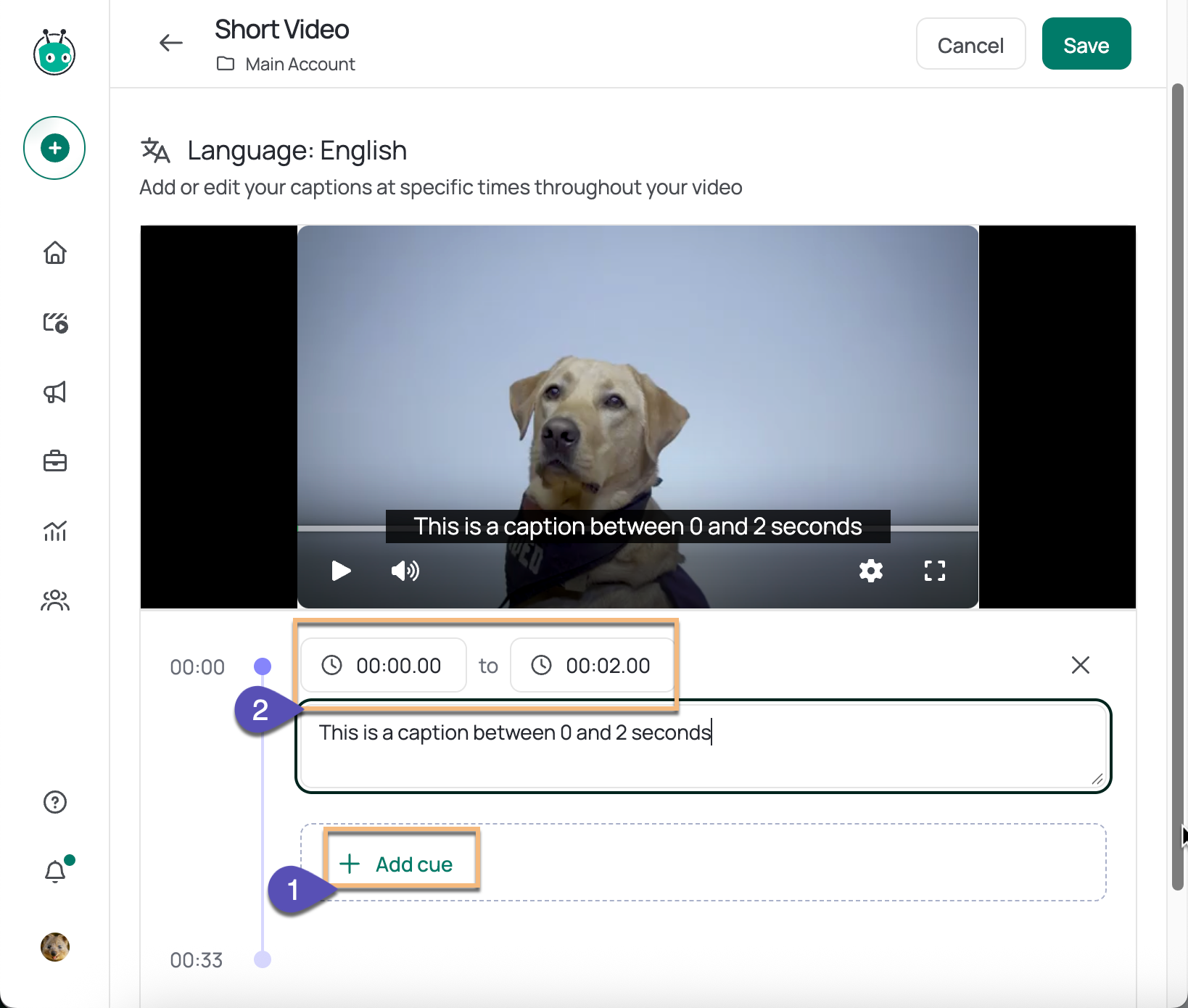Open the notifications bell
1188x1008 pixels.
(x=56, y=870)
